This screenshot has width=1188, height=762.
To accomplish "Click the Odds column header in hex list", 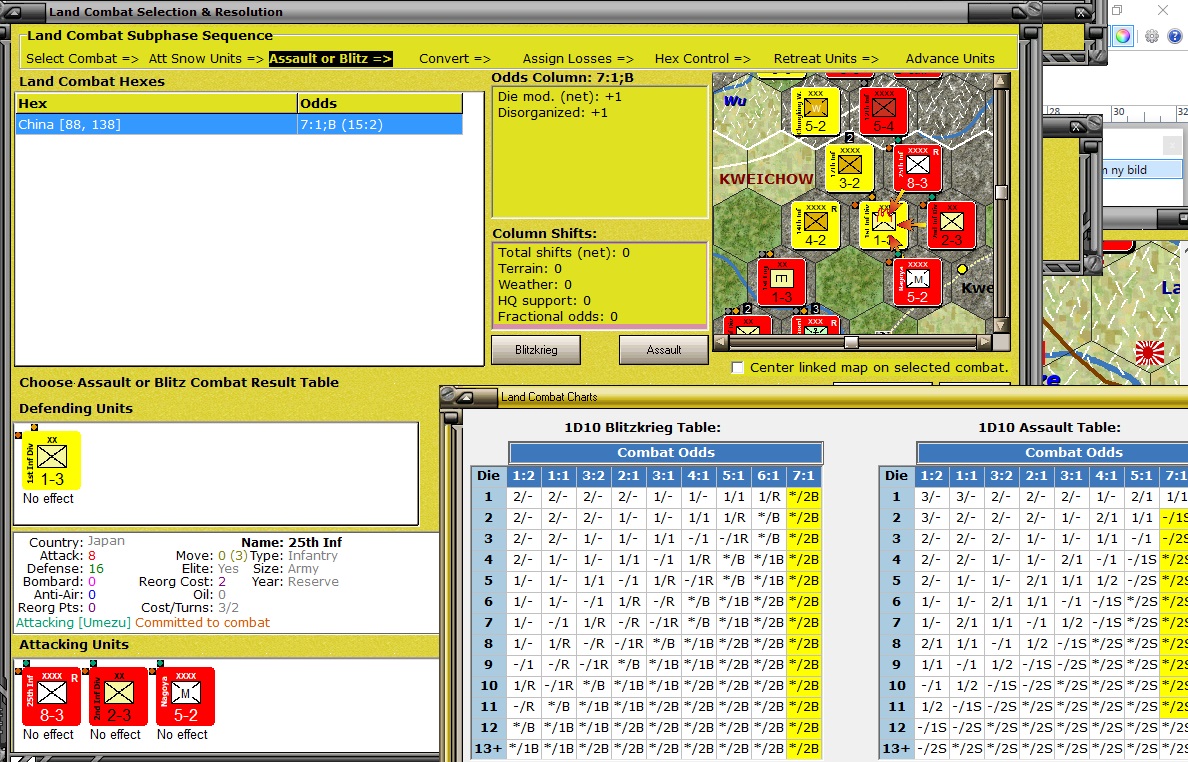I will pyautogui.click(x=380, y=103).
